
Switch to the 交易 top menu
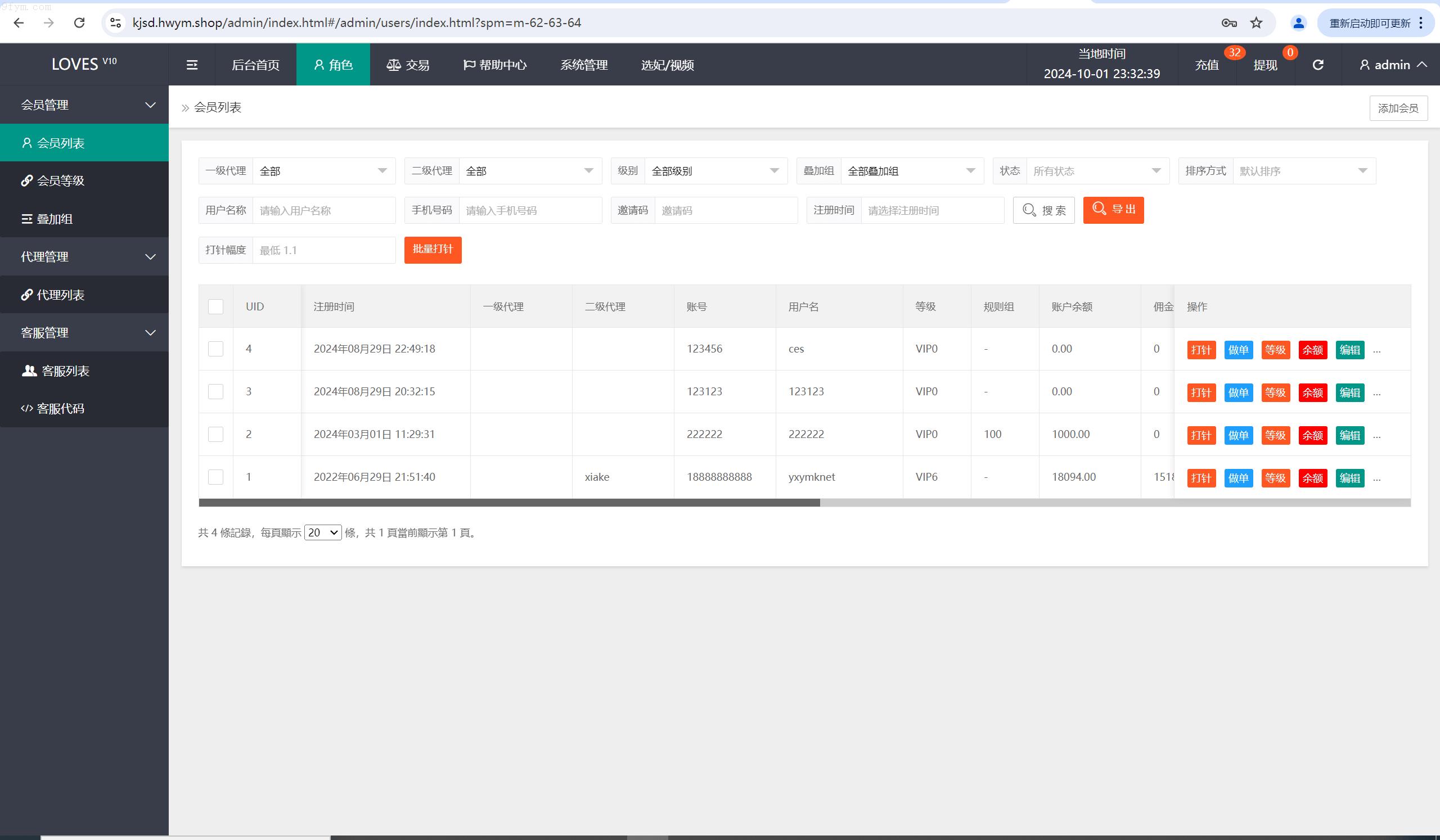(408, 65)
